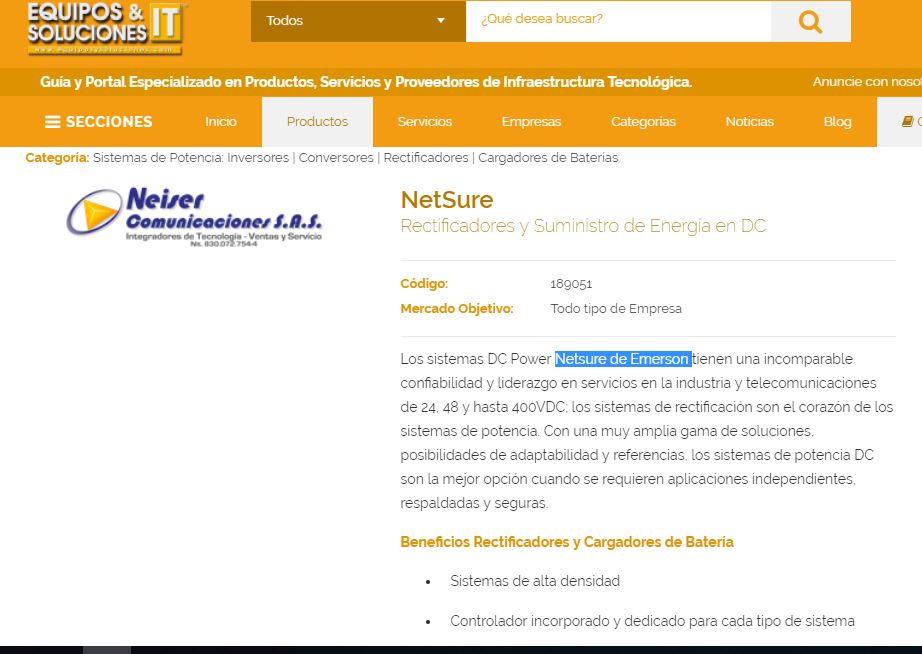Open the SECCIONES hamburger menu
This screenshot has width=922, height=654.
(x=99, y=122)
